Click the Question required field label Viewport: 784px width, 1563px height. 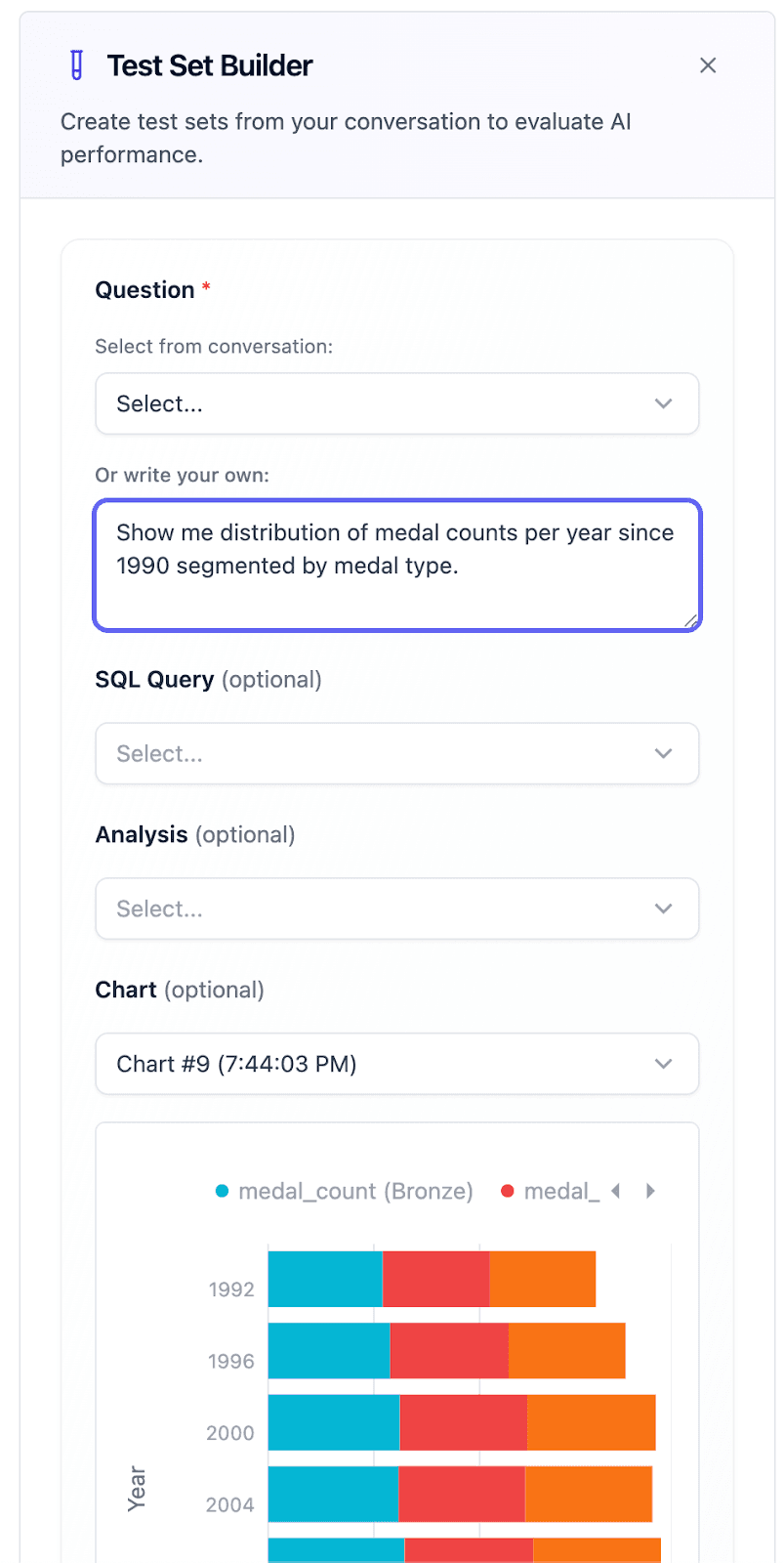[x=144, y=289]
